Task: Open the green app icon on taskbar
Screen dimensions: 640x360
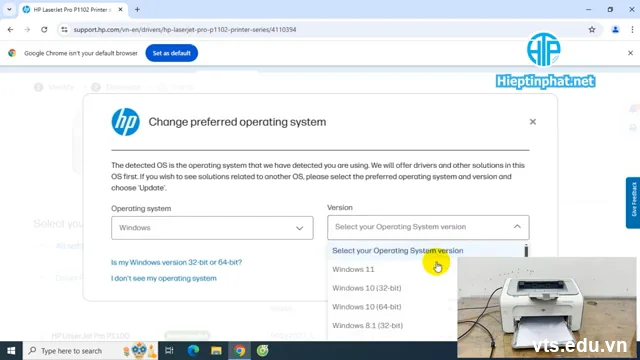Action: pyautogui.click(x=262, y=351)
